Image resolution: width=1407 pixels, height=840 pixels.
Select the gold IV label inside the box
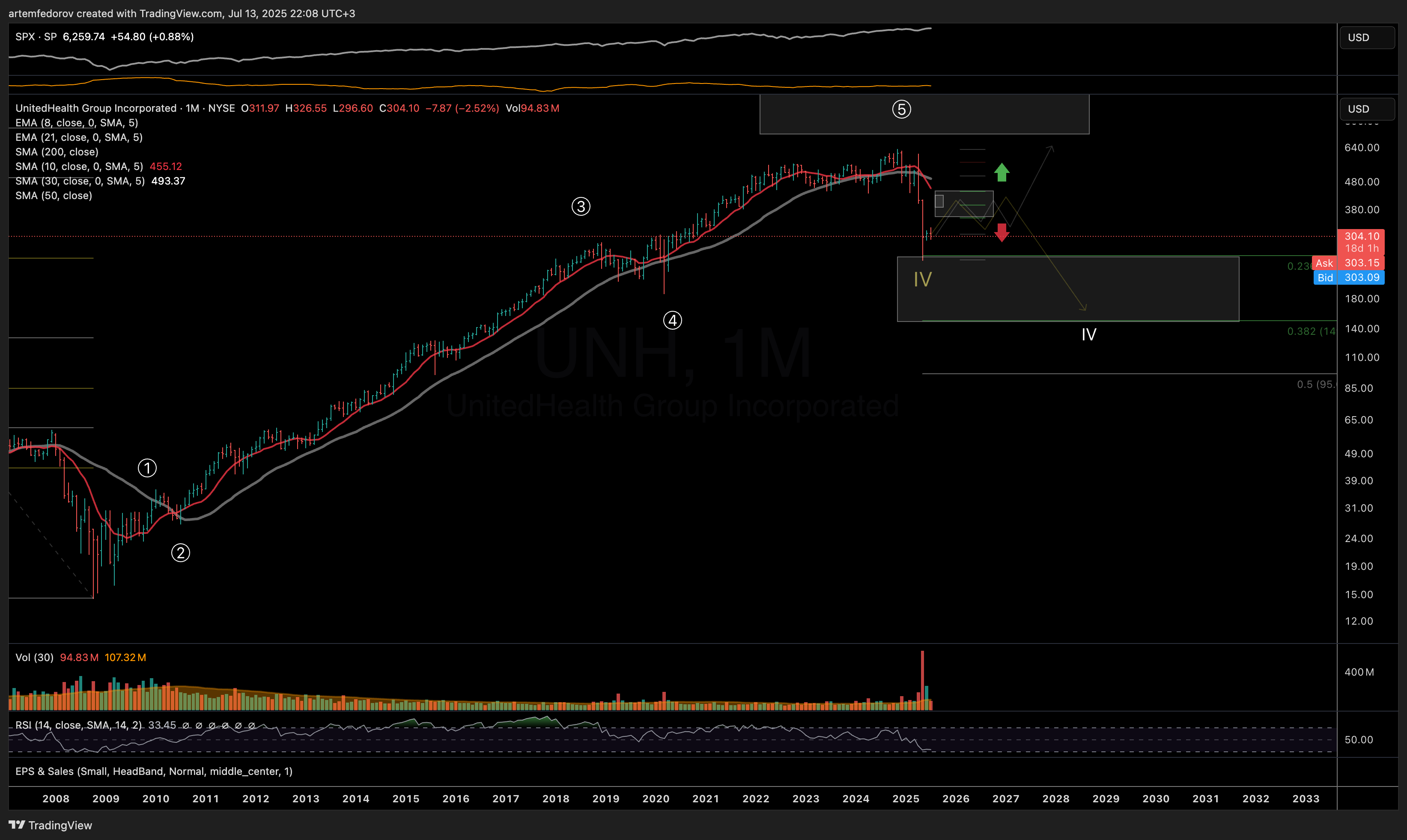click(923, 280)
